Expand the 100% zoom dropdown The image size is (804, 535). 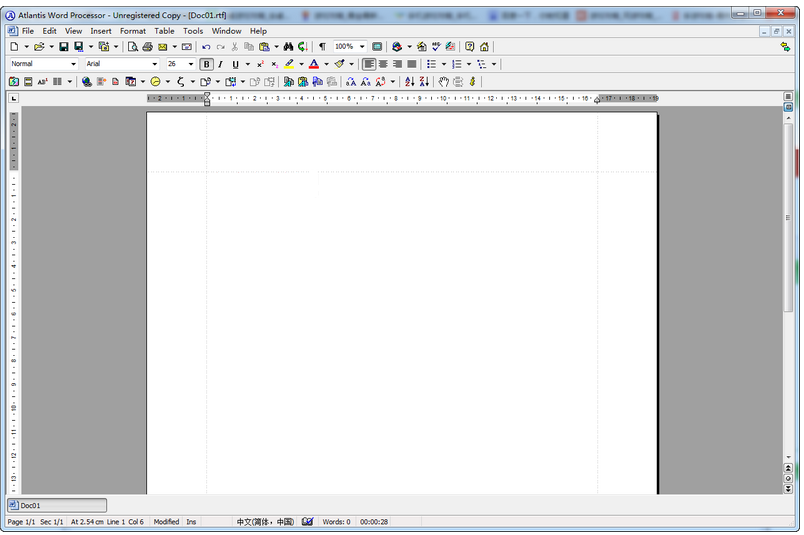[x=362, y=47]
